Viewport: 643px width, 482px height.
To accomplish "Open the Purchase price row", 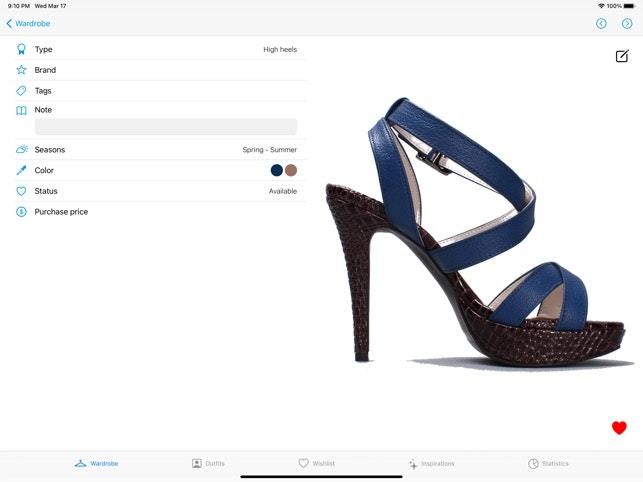I will [161, 212].
